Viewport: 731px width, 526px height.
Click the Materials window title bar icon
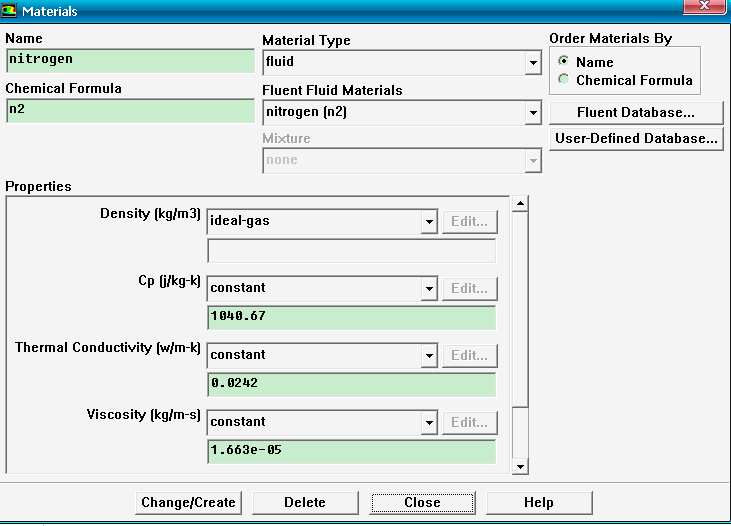11,11
